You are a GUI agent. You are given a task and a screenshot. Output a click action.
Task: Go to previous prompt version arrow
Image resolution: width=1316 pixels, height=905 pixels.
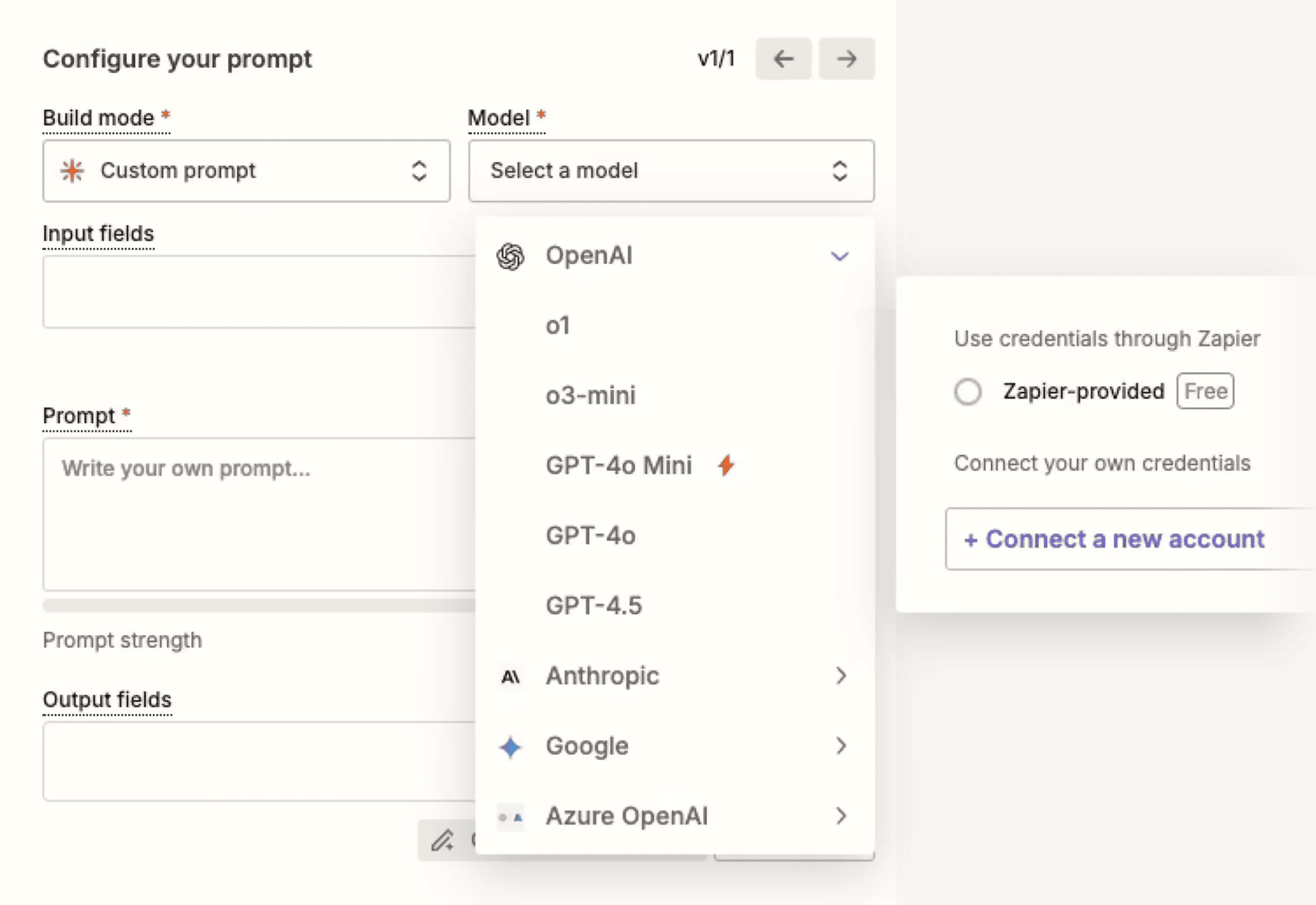(x=783, y=58)
